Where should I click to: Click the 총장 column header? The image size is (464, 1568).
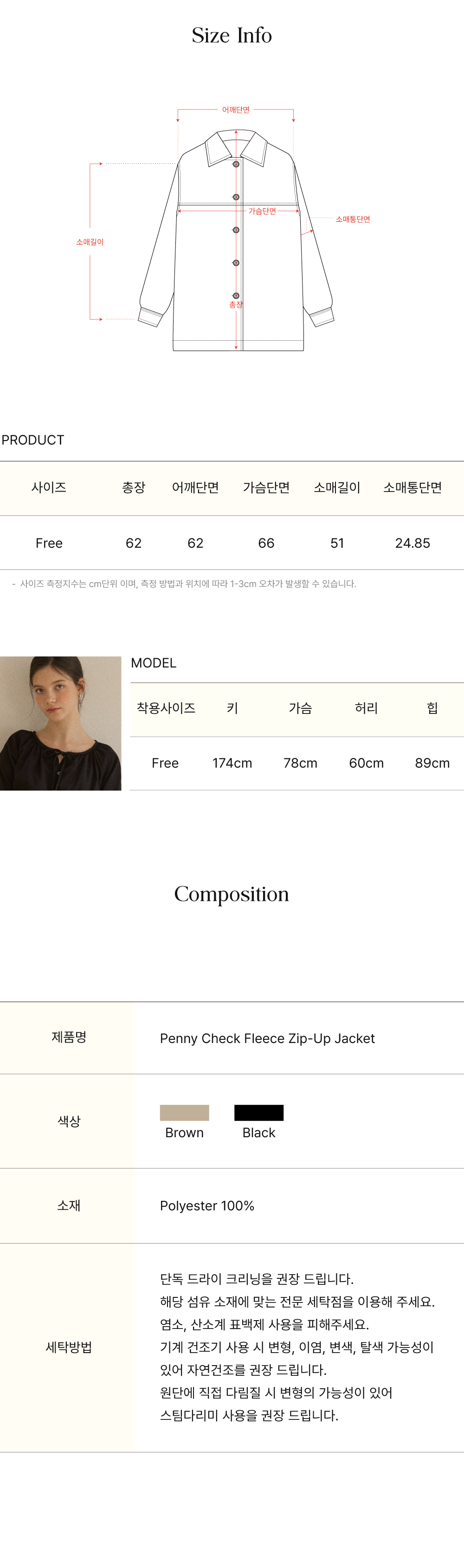[134, 487]
